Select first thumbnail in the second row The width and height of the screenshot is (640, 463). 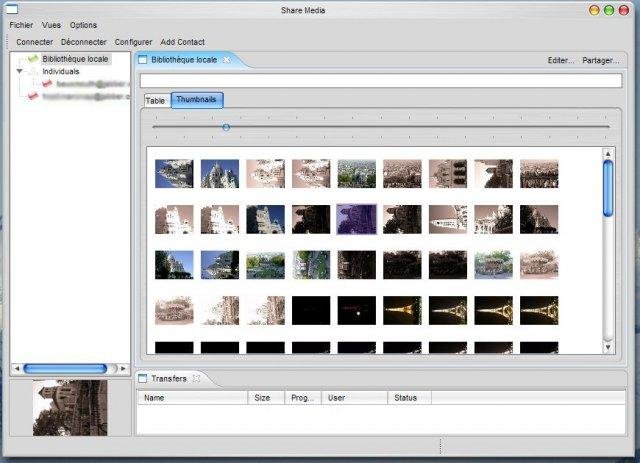click(x=174, y=220)
